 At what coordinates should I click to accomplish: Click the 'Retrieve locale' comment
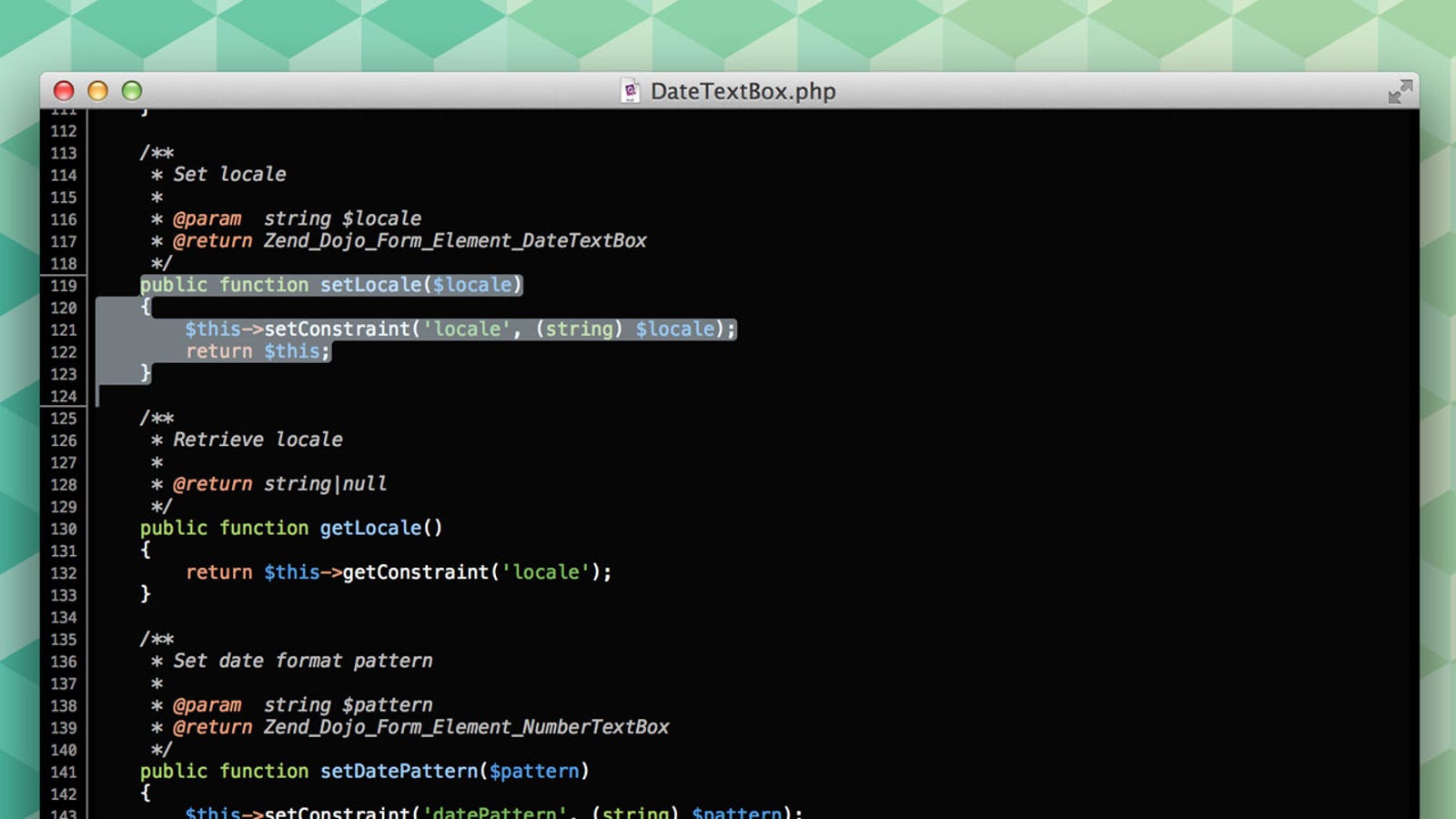pos(258,440)
